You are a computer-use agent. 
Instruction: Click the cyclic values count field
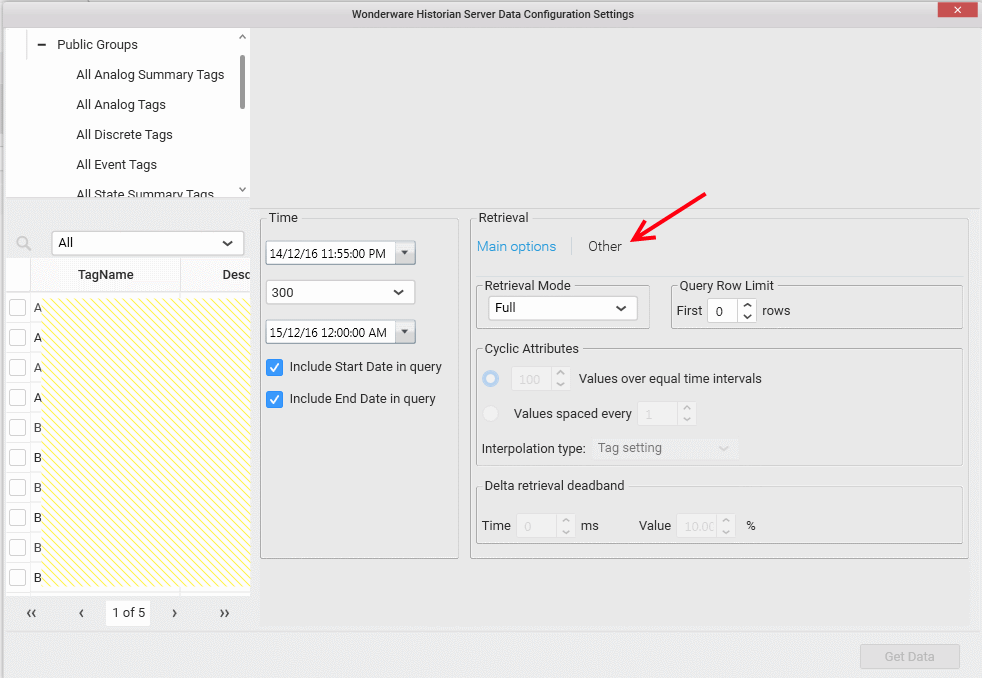click(x=532, y=379)
